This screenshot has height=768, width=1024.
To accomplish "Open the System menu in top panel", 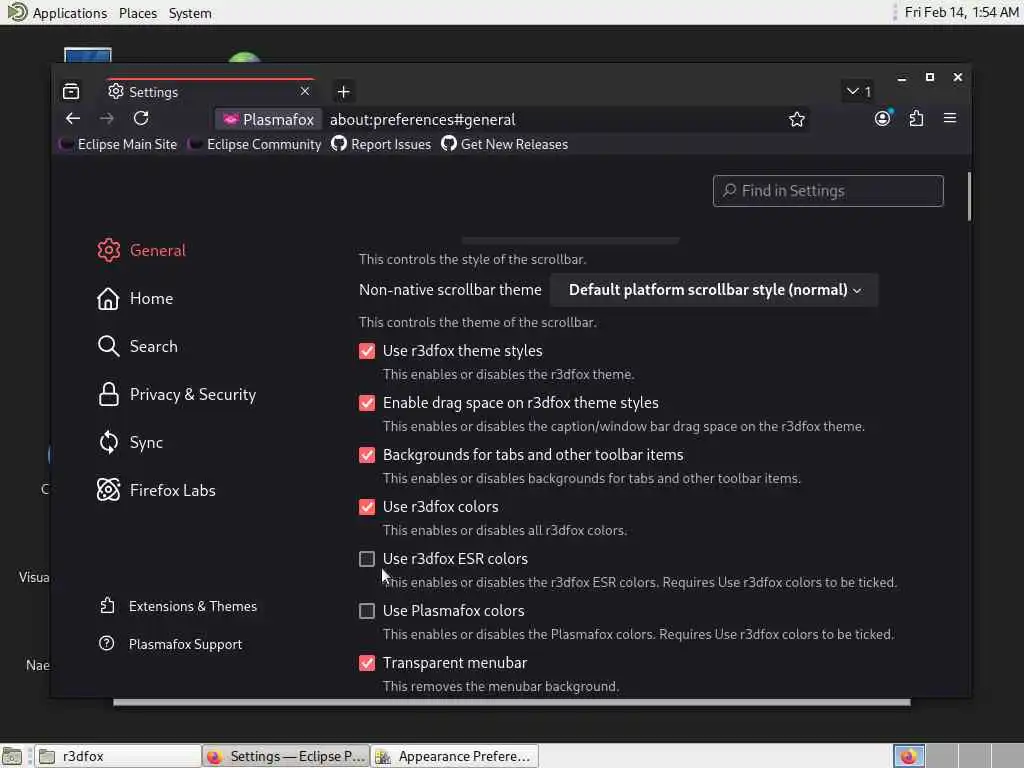I will [x=190, y=13].
